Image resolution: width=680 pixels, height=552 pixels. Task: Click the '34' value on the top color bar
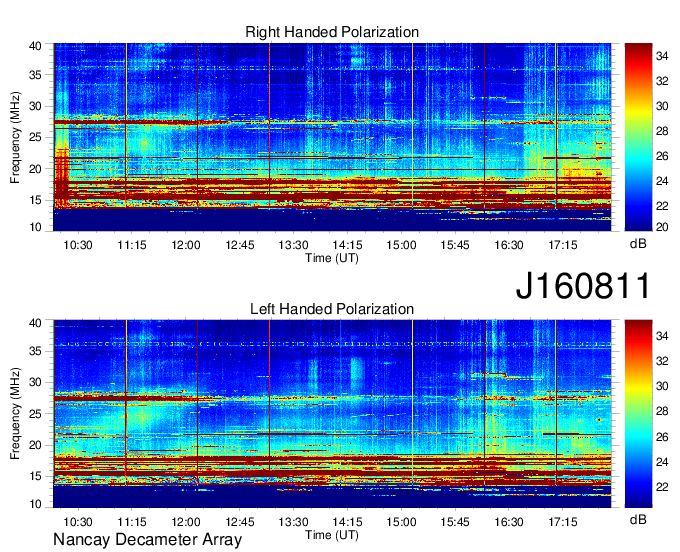(x=662, y=56)
